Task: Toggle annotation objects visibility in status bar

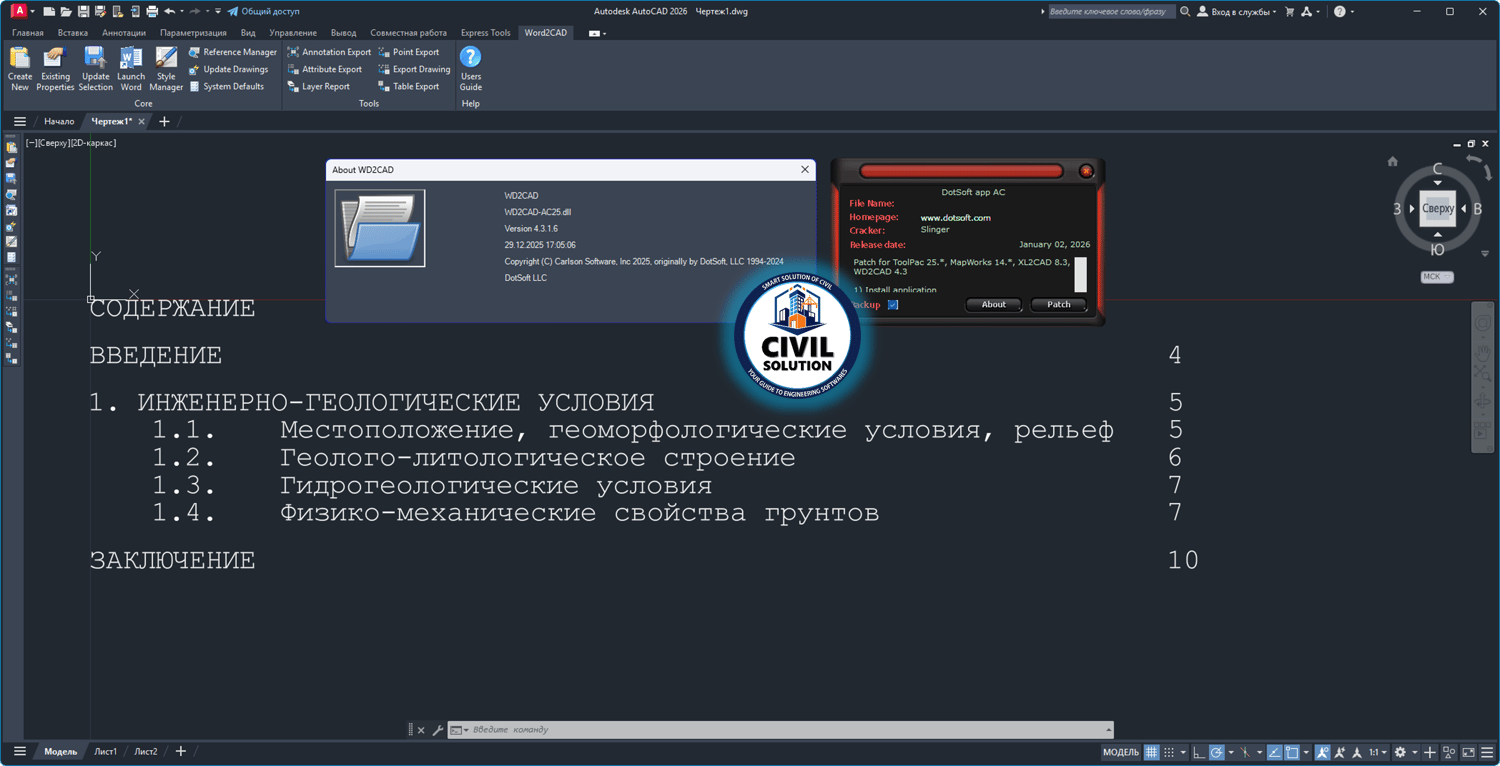Action: pyautogui.click(x=1322, y=752)
